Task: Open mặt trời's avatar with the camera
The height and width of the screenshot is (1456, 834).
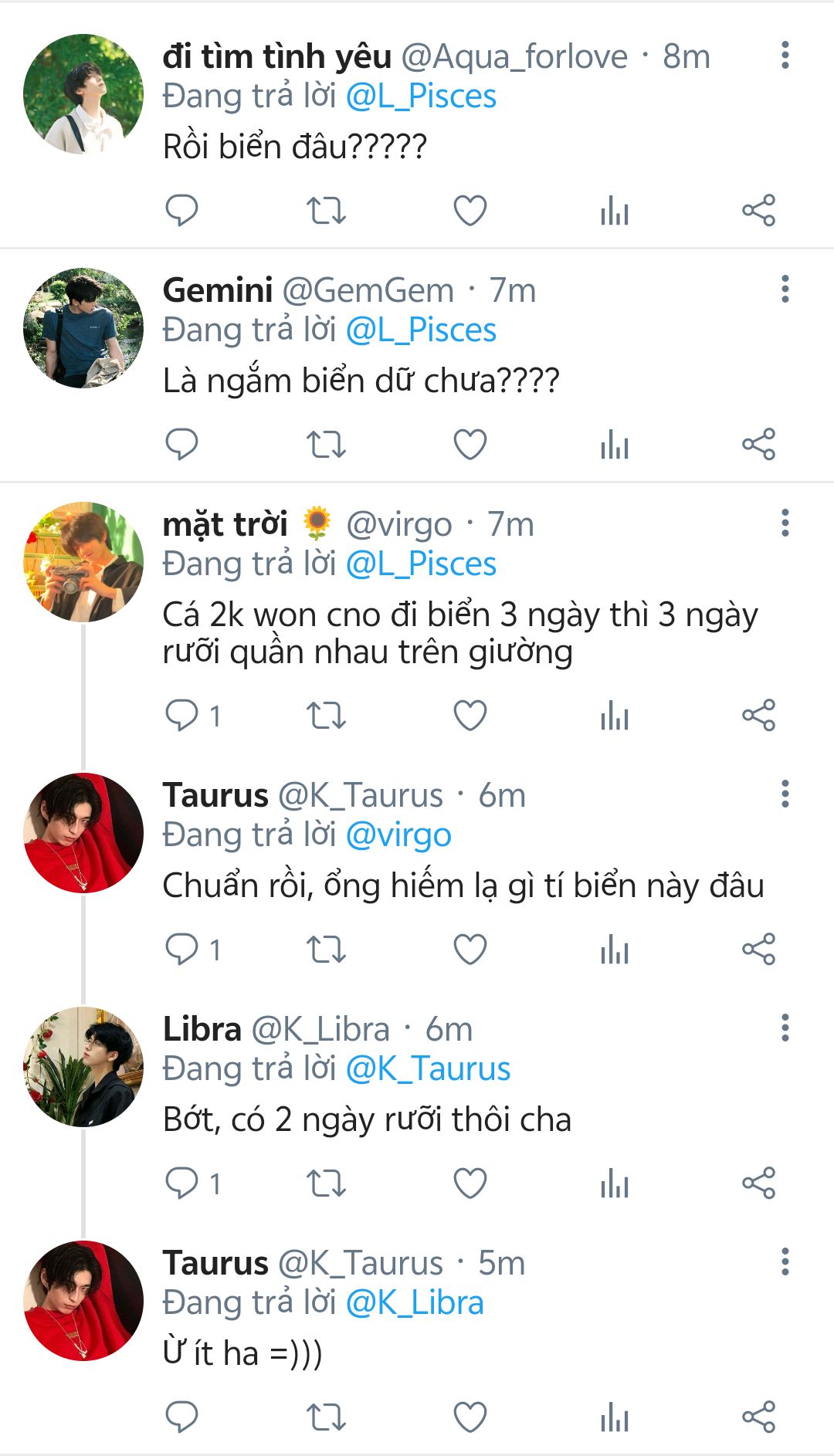Action: pos(83,562)
